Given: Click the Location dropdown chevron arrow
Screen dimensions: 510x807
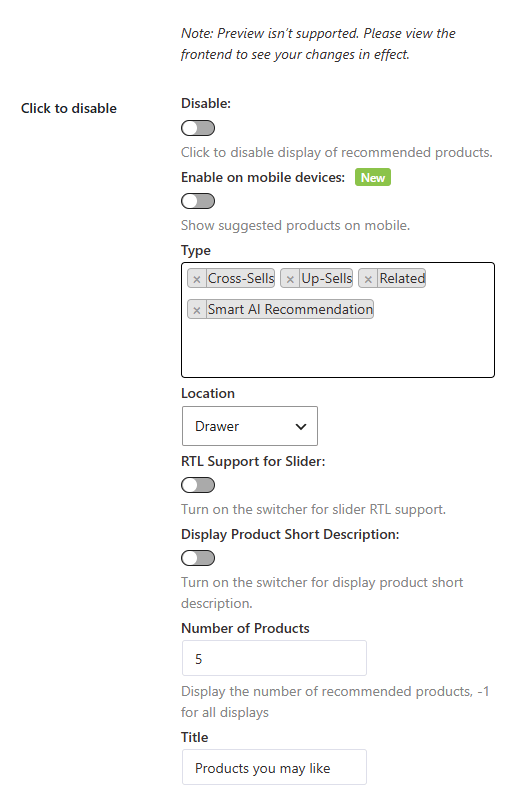Looking at the screenshot, I should [x=301, y=427].
